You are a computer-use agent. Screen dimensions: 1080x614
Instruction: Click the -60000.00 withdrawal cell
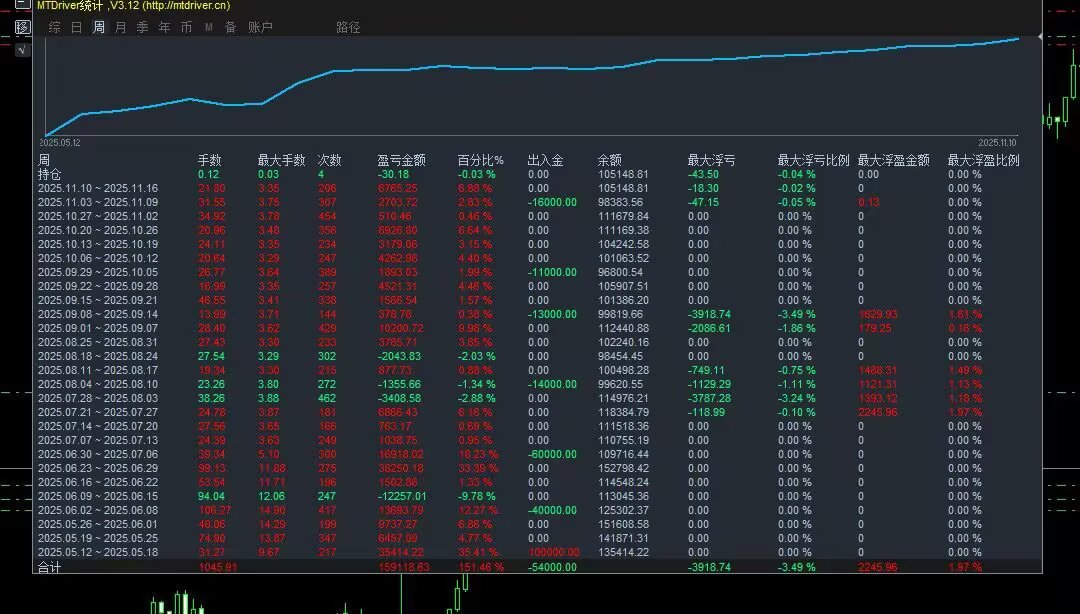pyautogui.click(x=552, y=454)
